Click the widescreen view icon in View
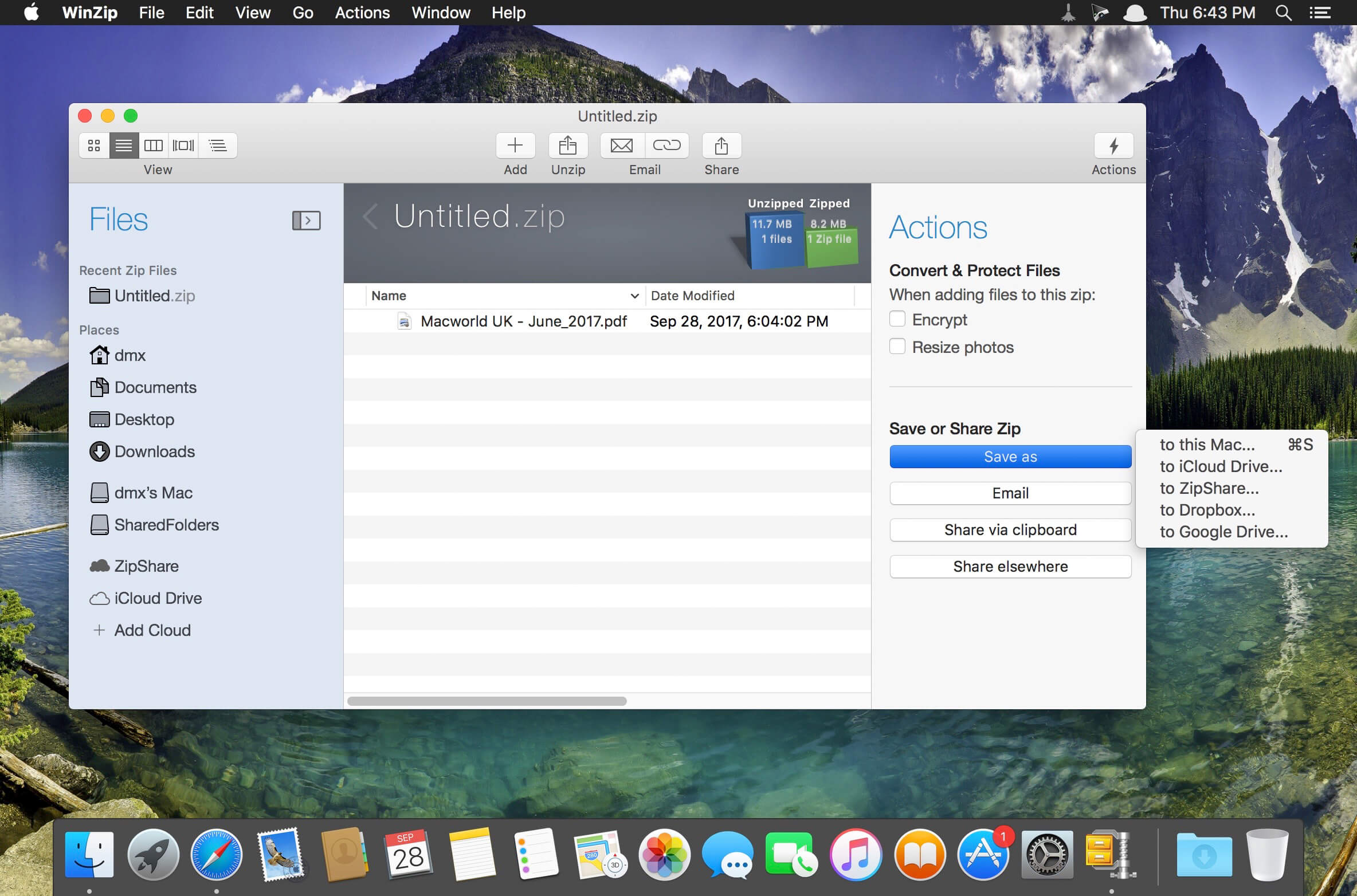 coord(183,144)
